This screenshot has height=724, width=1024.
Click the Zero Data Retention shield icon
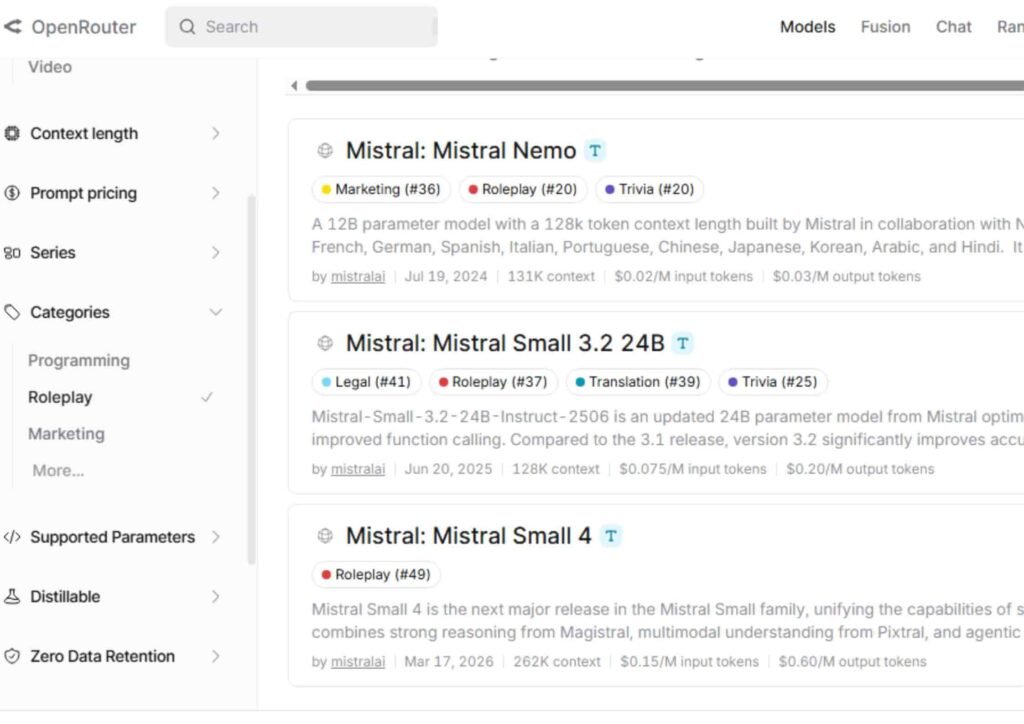coord(12,656)
